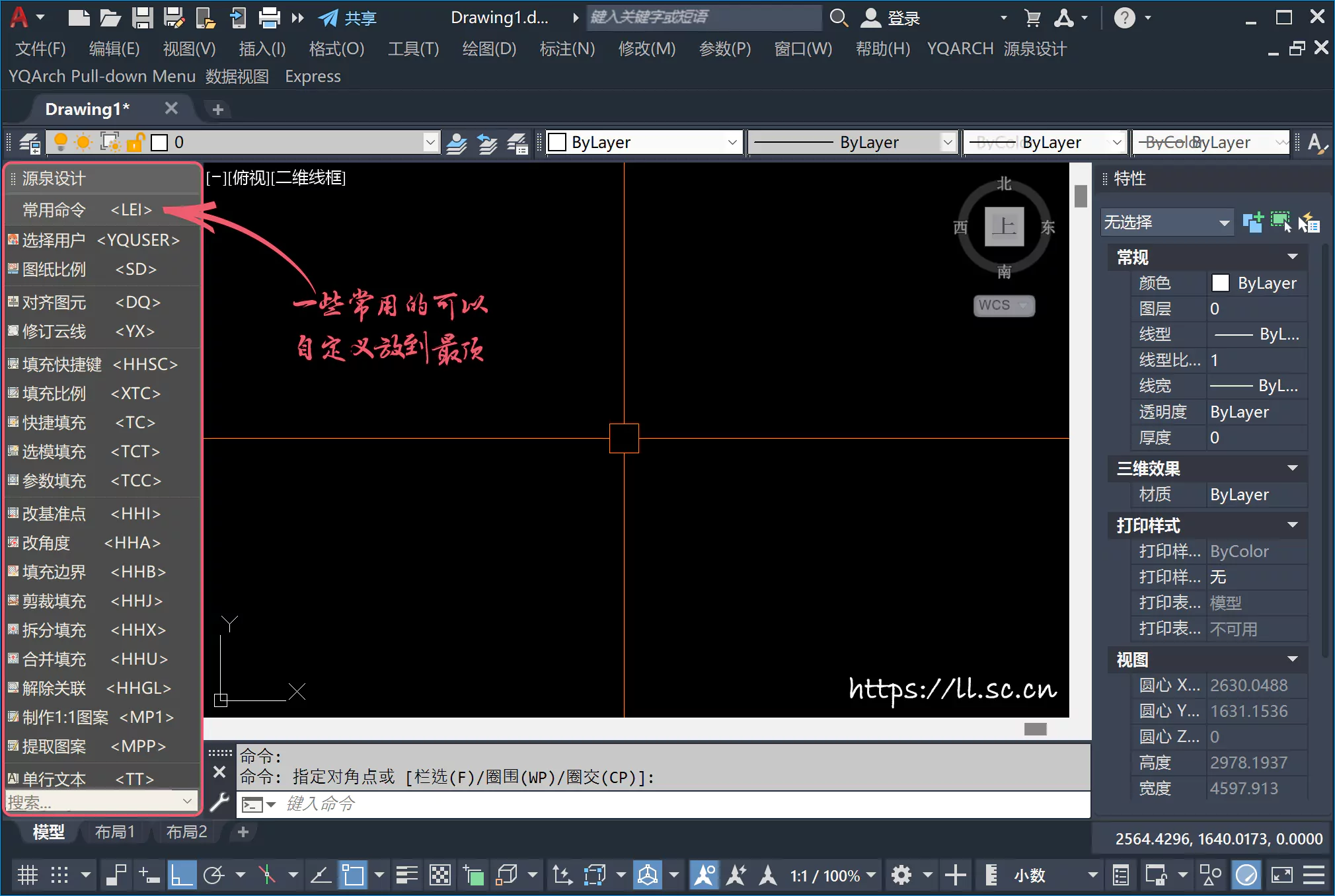The width and height of the screenshot is (1335, 896).
Task: Click the Layer States Manager icon
Action: click(x=517, y=143)
